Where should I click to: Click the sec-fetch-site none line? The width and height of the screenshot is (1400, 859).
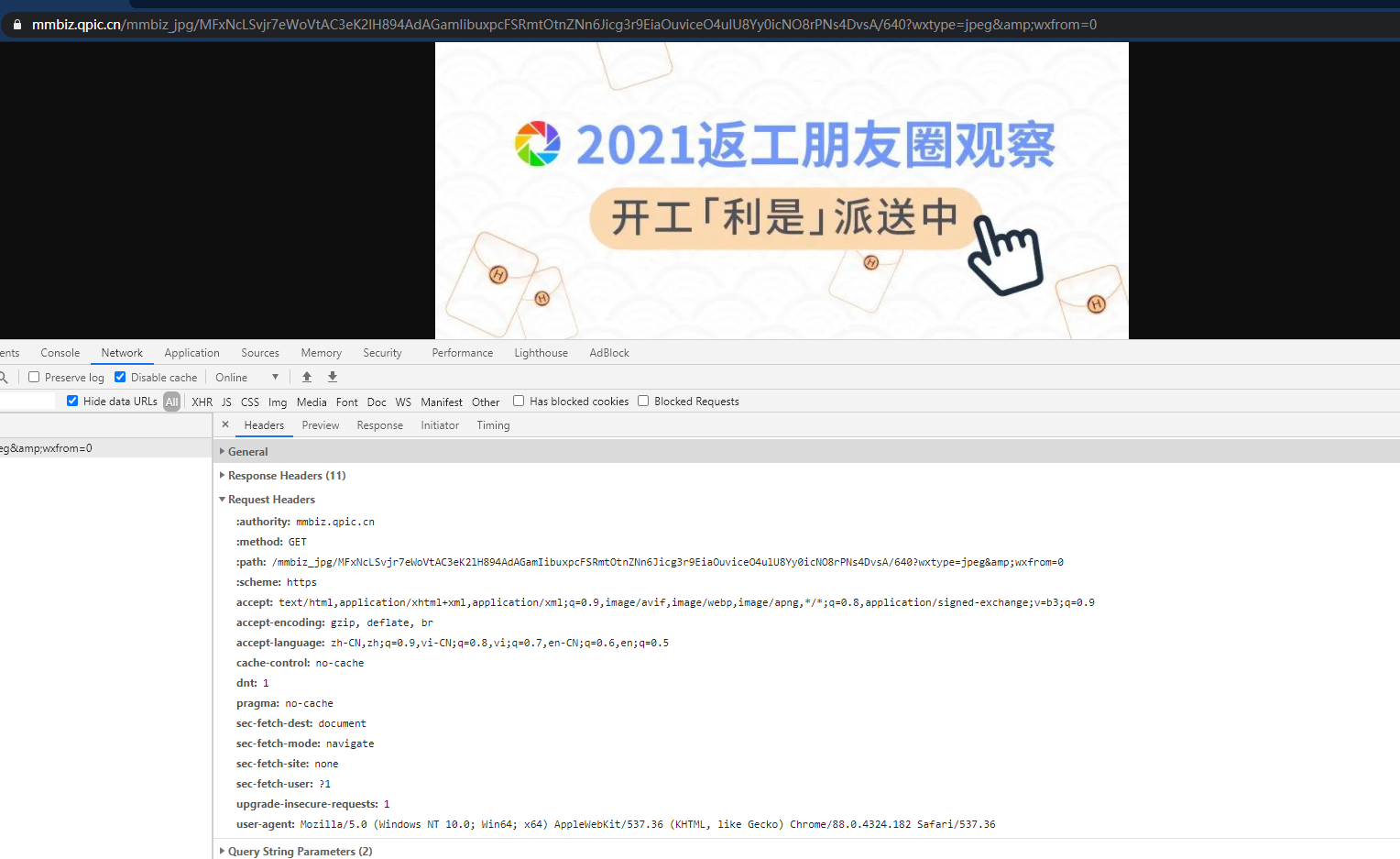(x=288, y=764)
